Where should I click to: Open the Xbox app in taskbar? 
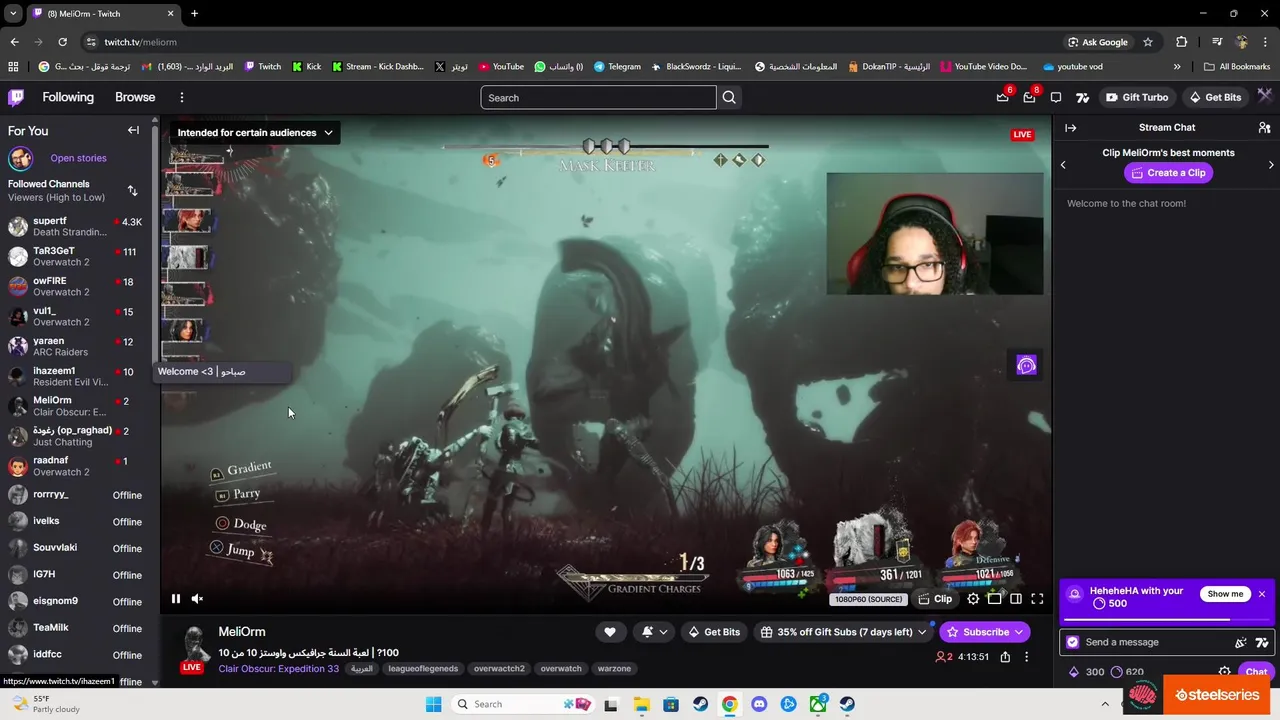pyautogui.click(x=818, y=704)
